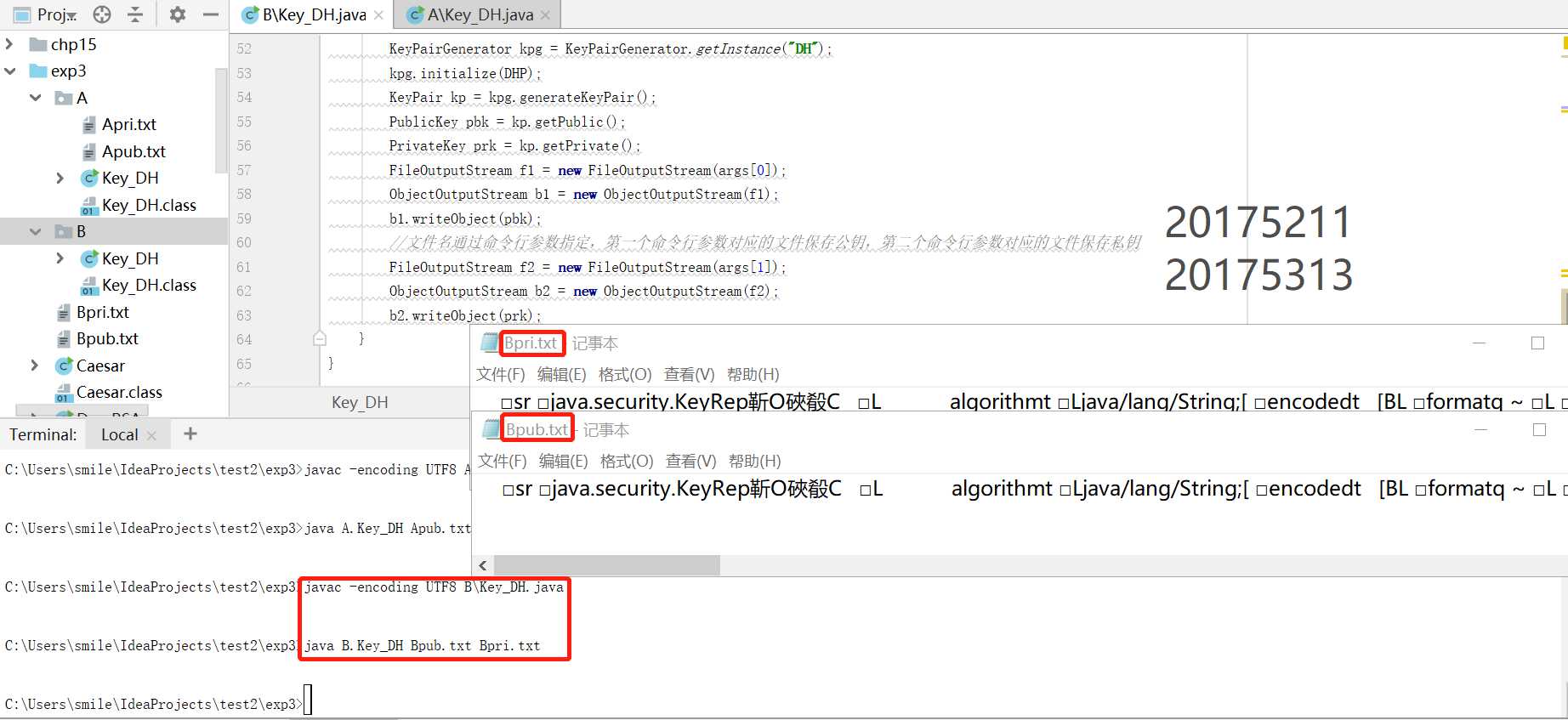Image resolution: width=1568 pixels, height=720 pixels.
Task: Expand Key_DH class under folder A
Action: (60, 178)
